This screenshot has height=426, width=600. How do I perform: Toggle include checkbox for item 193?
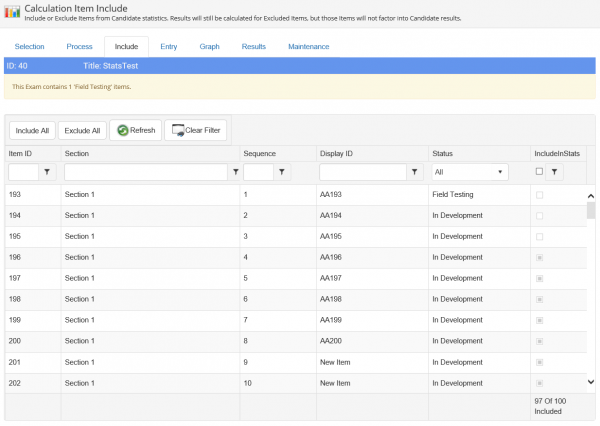point(540,195)
